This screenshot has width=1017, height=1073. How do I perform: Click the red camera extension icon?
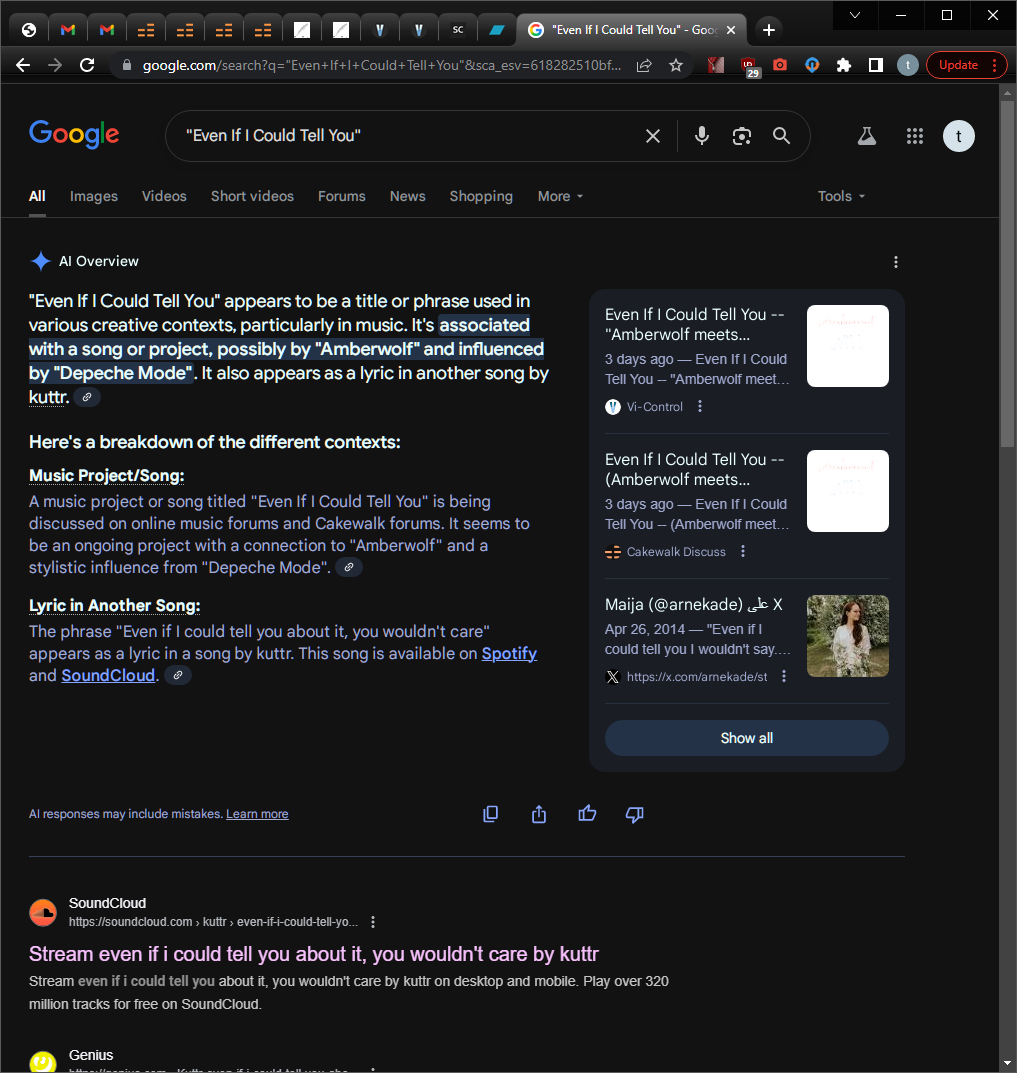coord(780,65)
